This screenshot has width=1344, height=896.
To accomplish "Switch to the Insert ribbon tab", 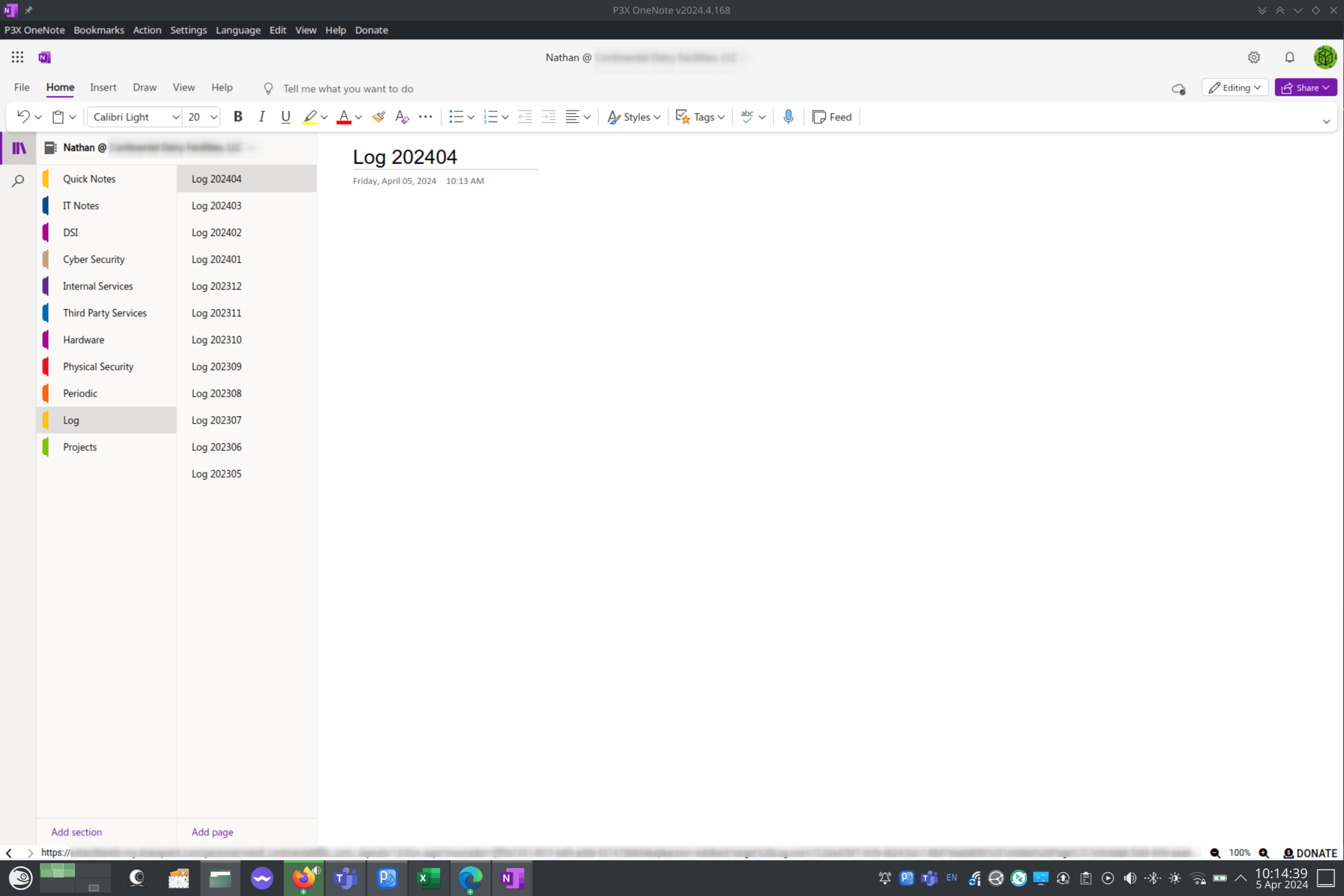I will pos(103,88).
